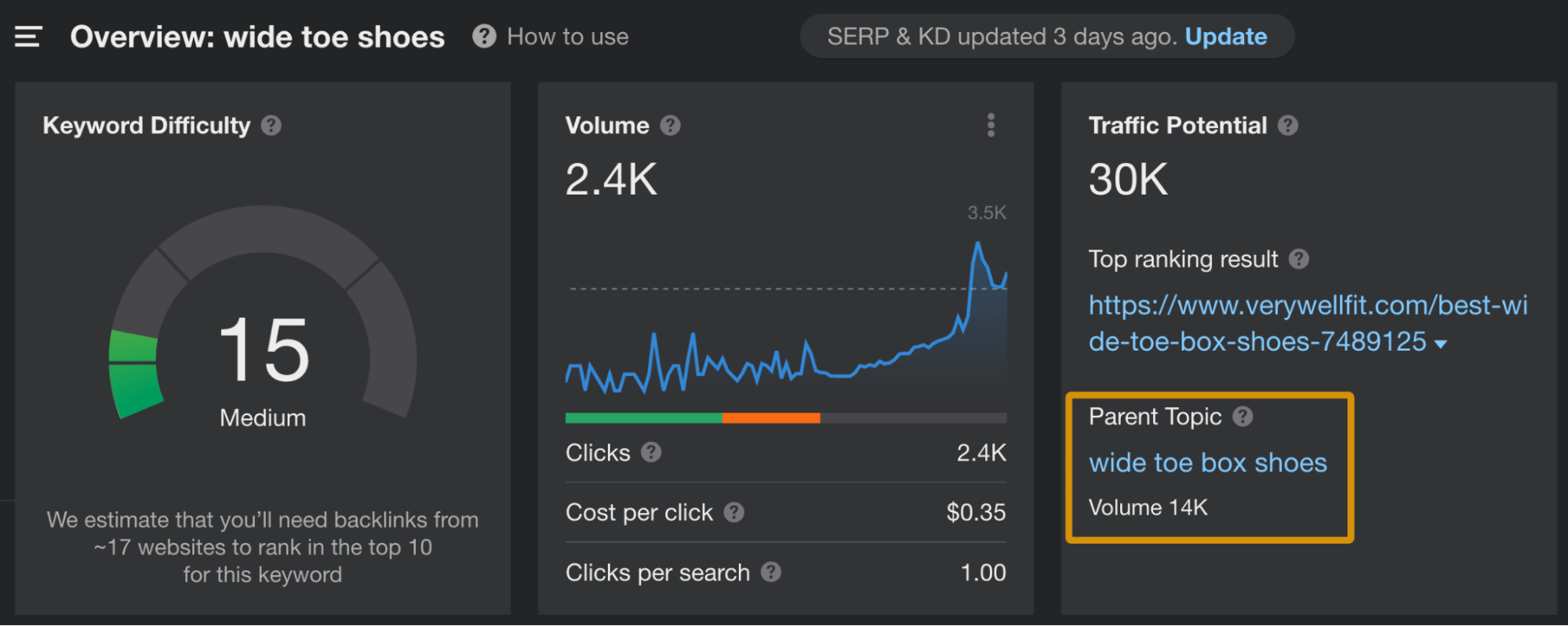
Task: Click the How to use link
Action: [x=567, y=37]
